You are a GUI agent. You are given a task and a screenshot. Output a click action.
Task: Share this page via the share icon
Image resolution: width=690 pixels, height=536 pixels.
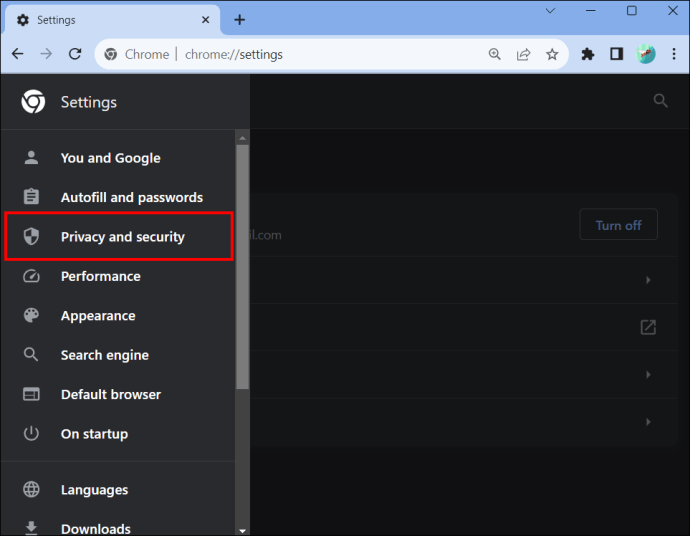[523, 54]
